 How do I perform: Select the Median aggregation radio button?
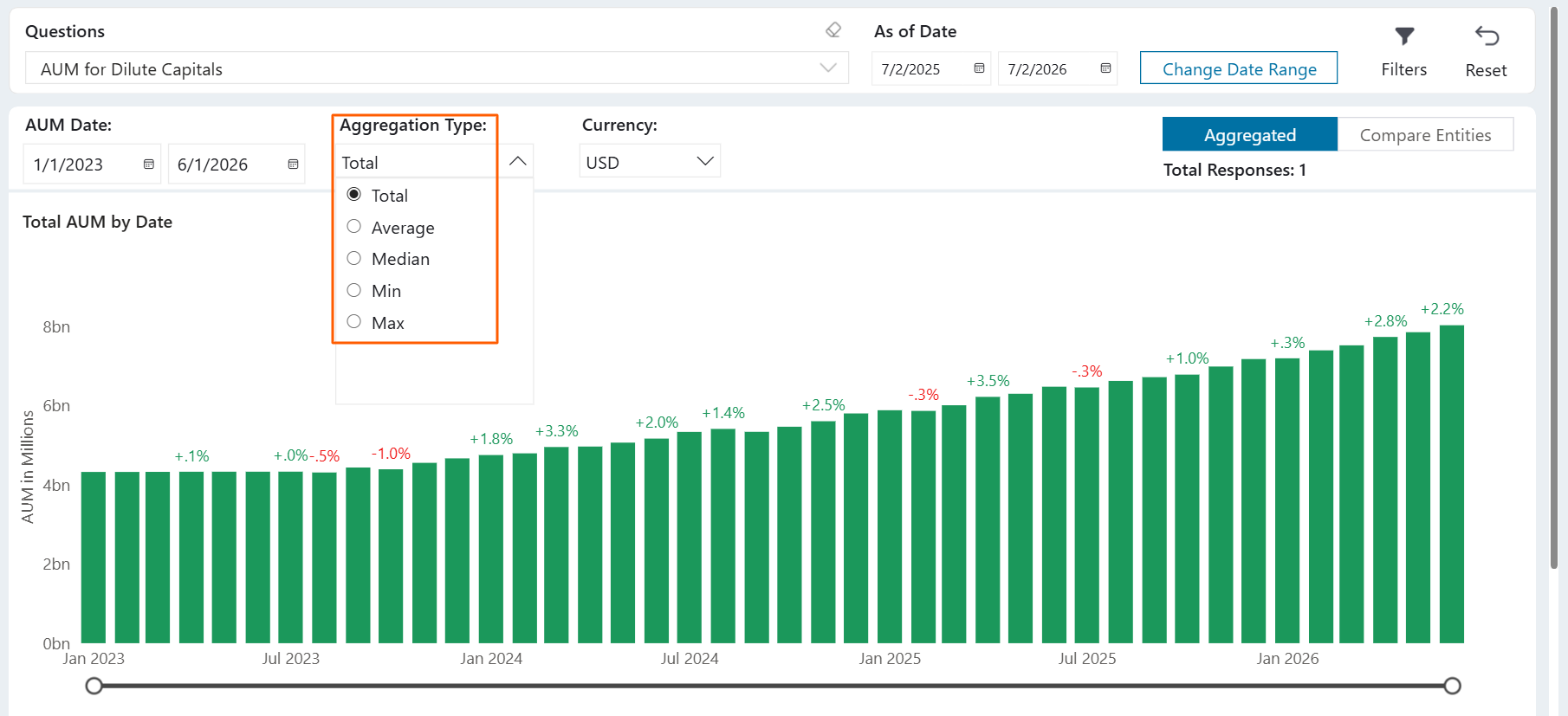pos(353,258)
